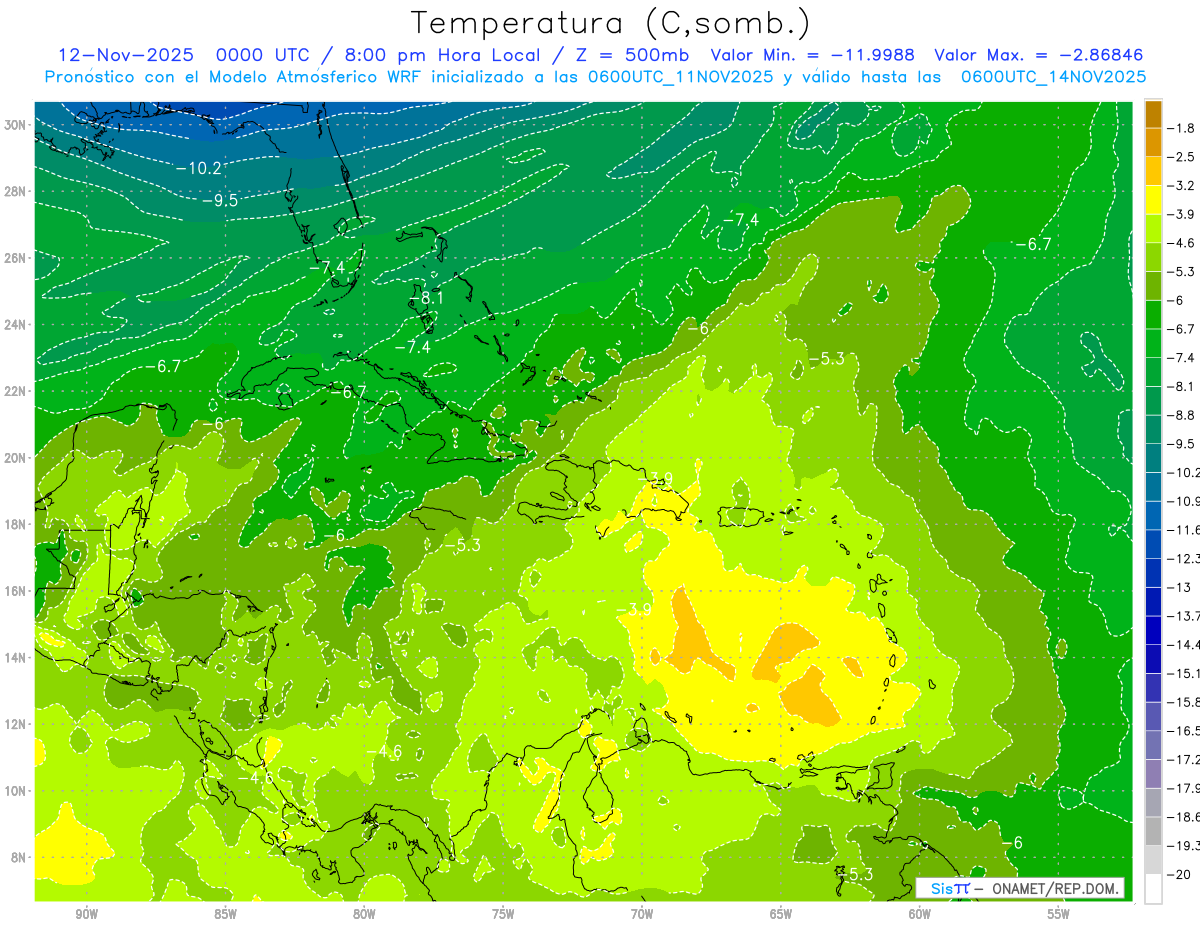This screenshot has height=927, width=1200.
Task: Click 'Valor Max. = -2.86846' text
Action: click(x=1039, y=55)
